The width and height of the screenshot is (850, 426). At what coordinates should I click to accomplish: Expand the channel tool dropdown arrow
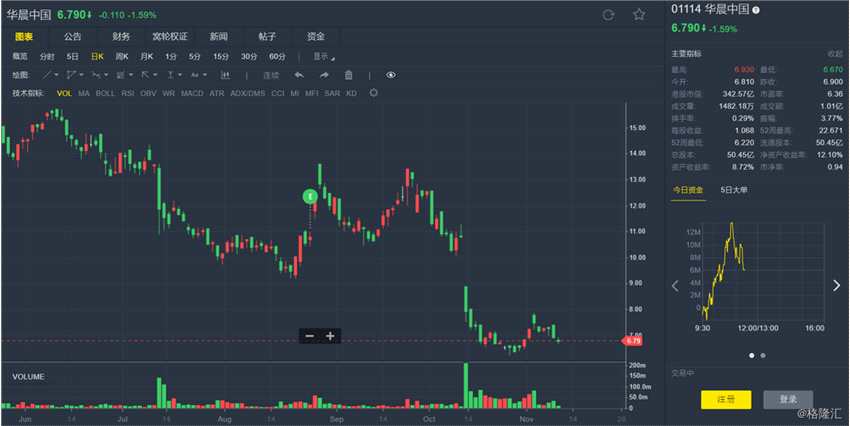click(81, 75)
